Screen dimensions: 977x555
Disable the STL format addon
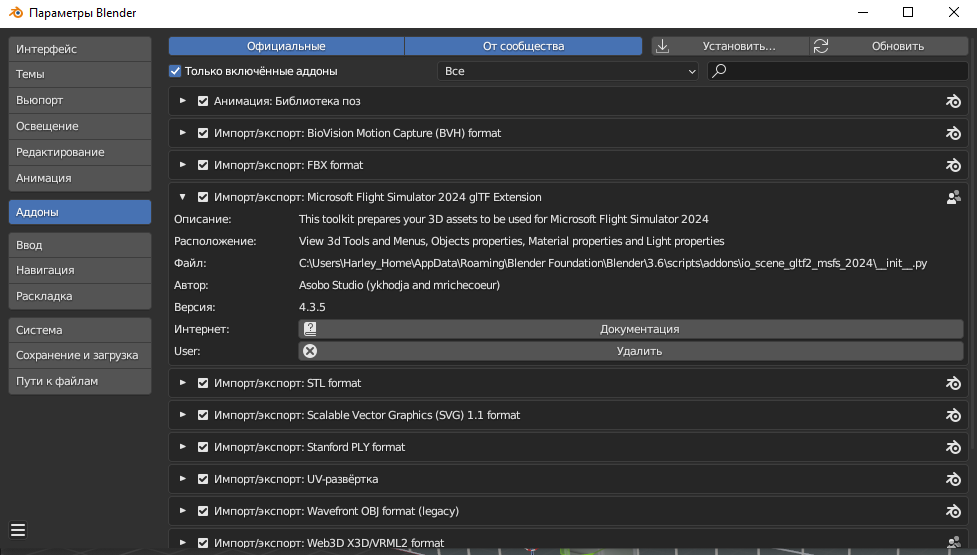[x=203, y=383]
